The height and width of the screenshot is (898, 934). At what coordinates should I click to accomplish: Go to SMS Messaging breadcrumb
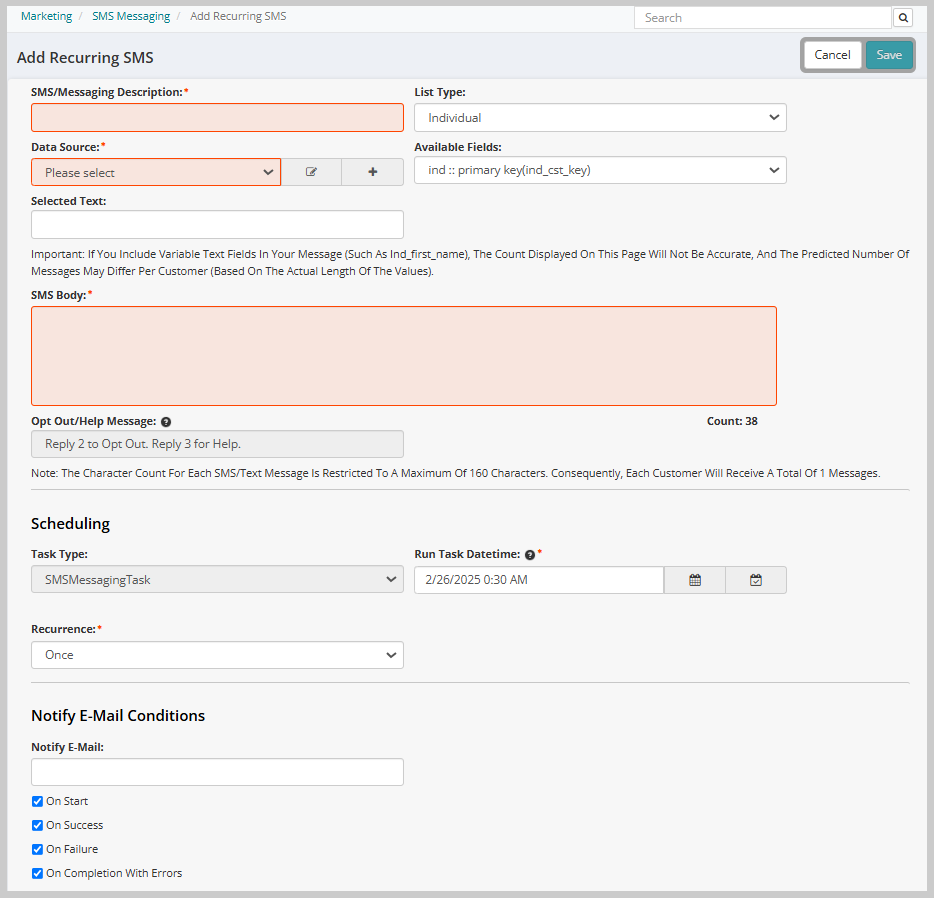pyautogui.click(x=131, y=16)
